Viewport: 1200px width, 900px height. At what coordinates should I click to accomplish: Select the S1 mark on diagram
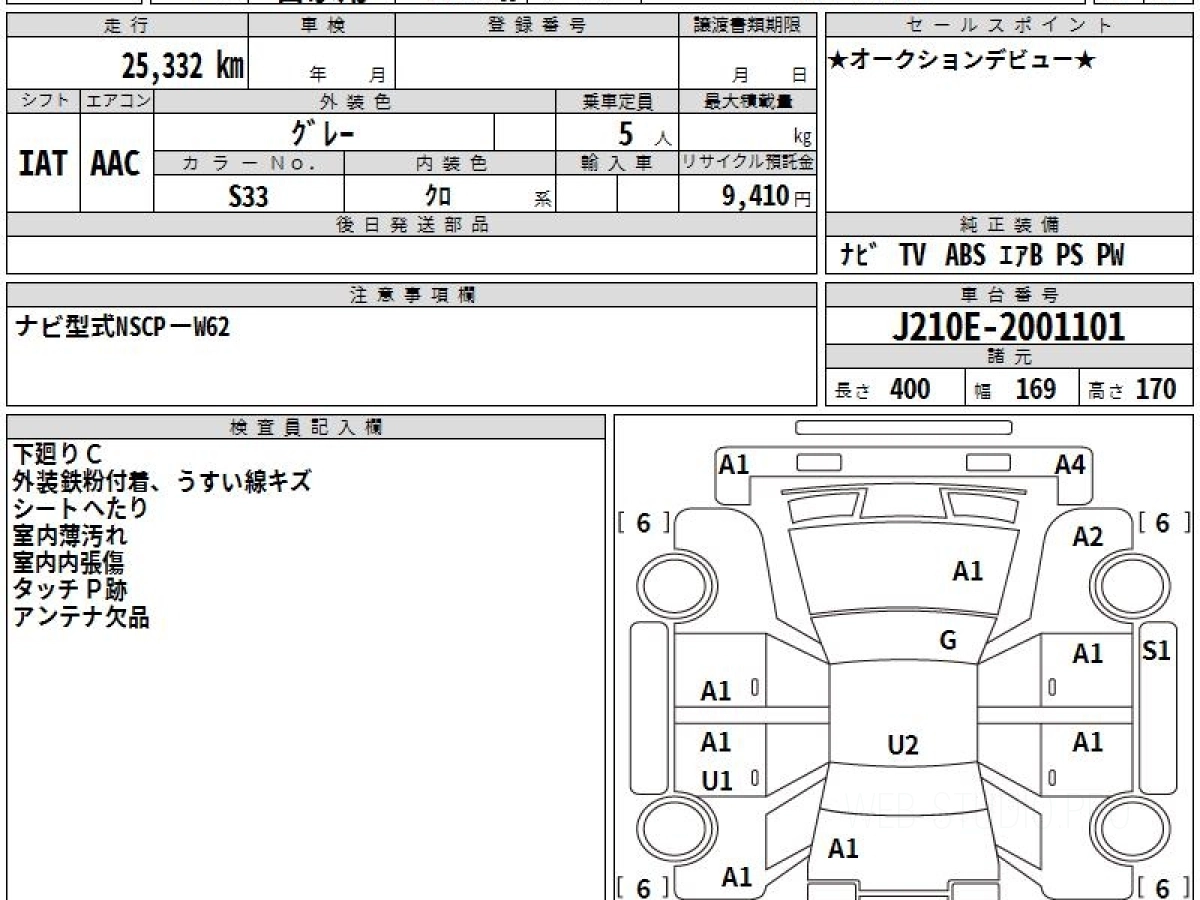pos(1156,651)
